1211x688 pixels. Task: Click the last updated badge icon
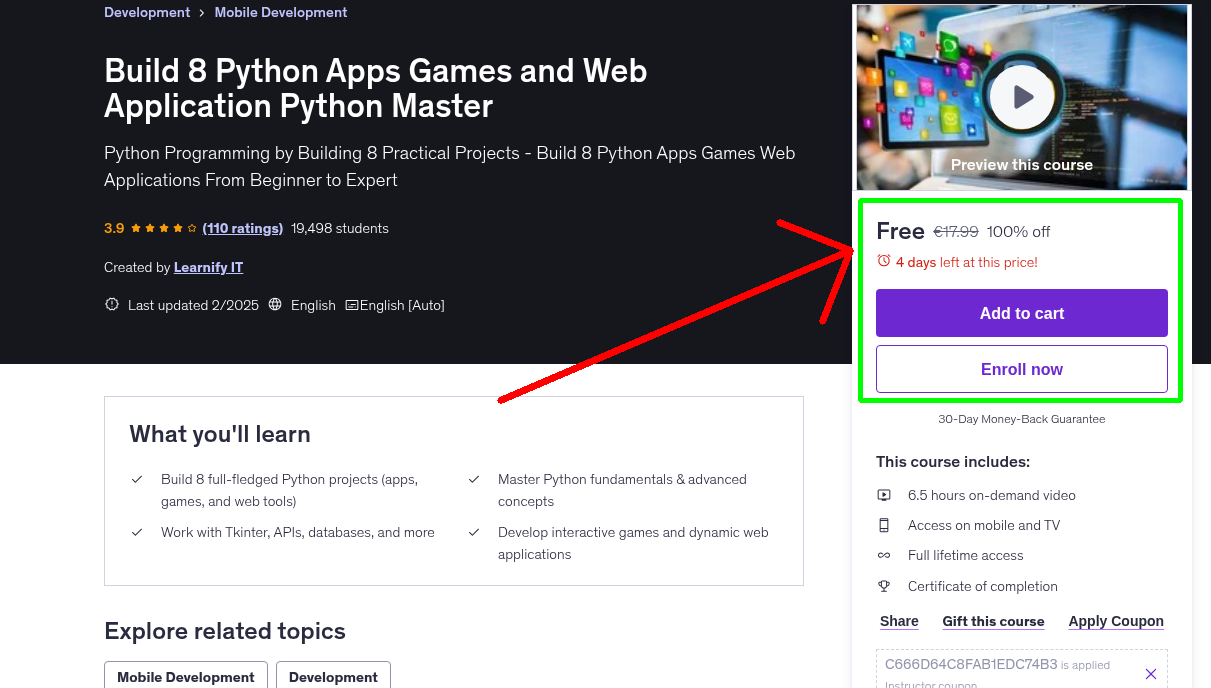112,305
